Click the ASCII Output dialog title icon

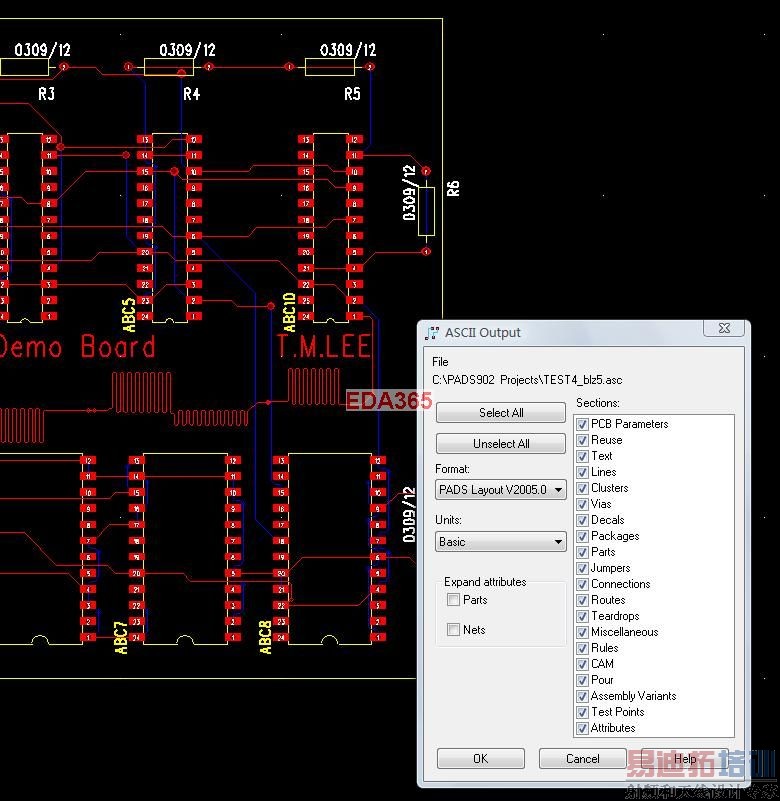(432, 333)
